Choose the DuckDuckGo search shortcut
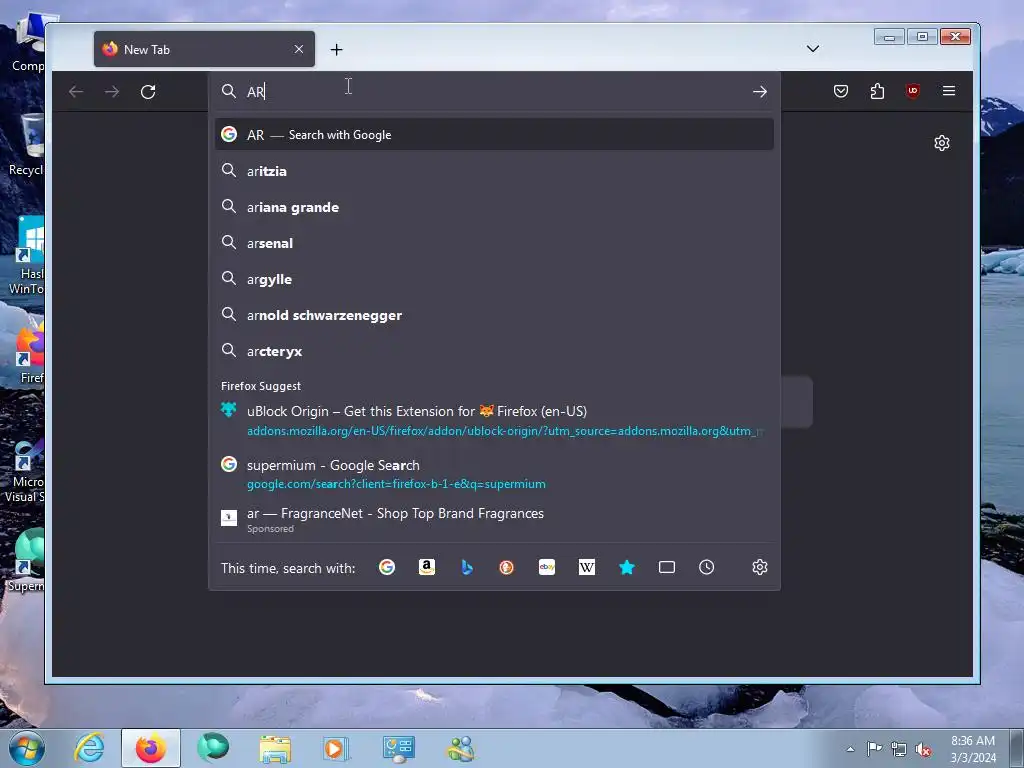The image size is (1024, 768). tap(506, 567)
